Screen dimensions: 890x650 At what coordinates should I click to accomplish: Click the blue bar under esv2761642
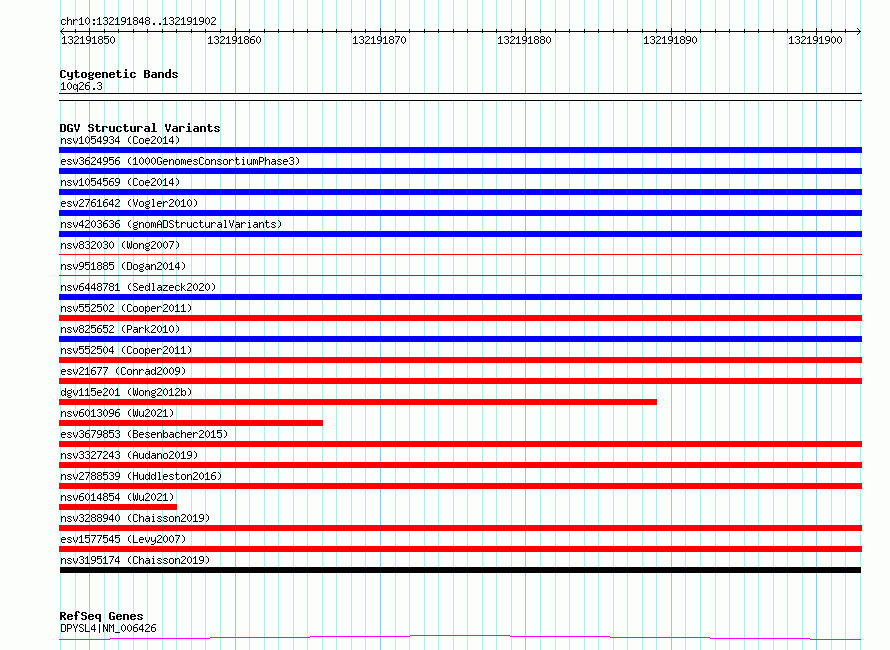click(460, 213)
